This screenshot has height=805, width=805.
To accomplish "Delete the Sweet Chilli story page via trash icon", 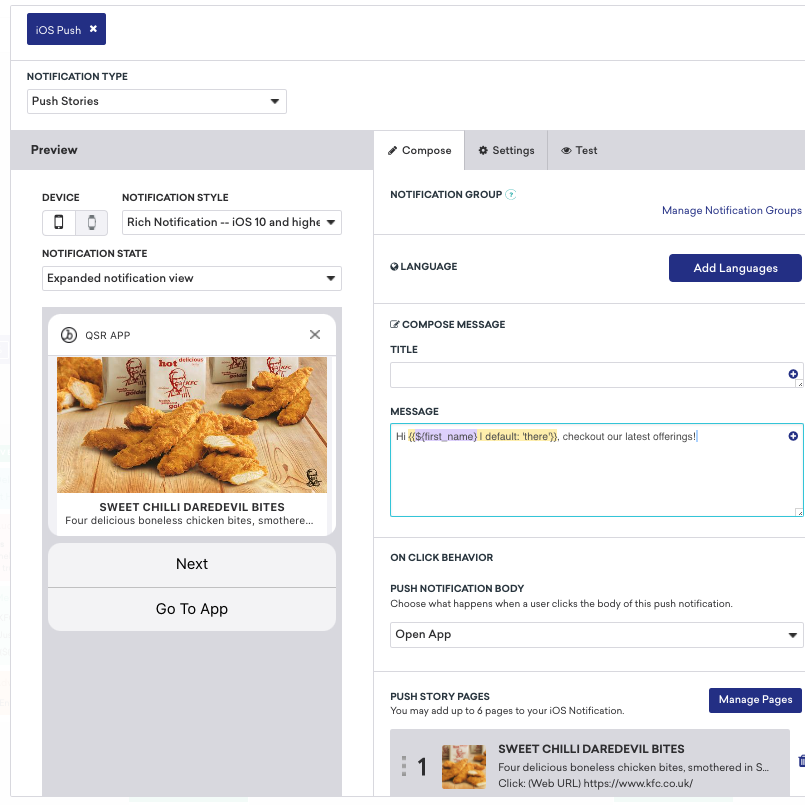I will pyautogui.click(x=802, y=760).
